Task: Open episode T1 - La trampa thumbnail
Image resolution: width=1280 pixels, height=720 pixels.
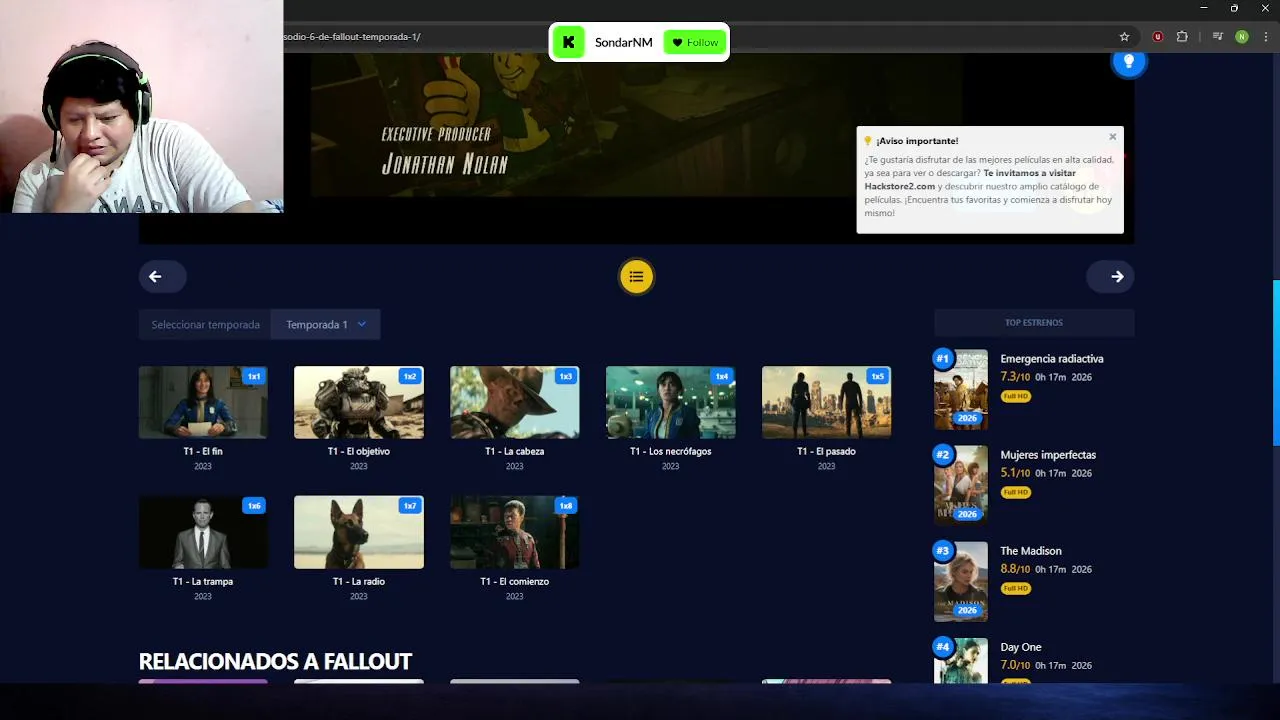Action: 203,532
